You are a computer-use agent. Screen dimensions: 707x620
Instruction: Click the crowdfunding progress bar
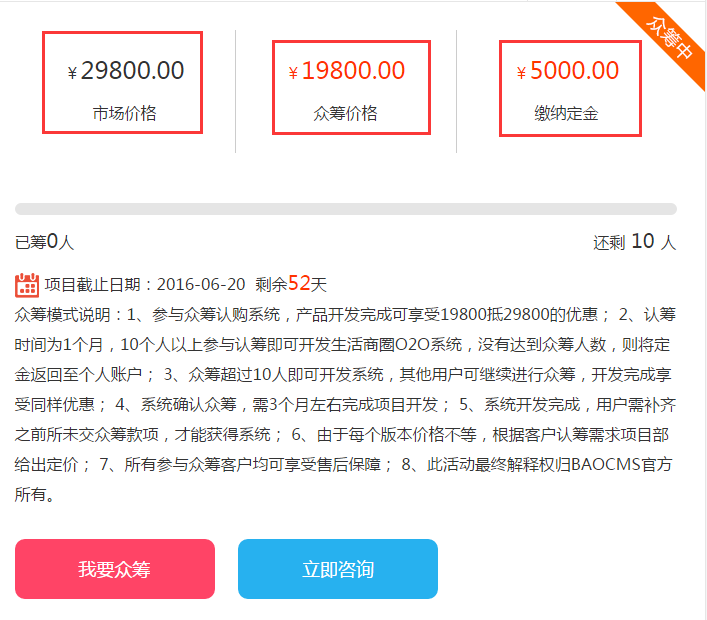point(345,209)
